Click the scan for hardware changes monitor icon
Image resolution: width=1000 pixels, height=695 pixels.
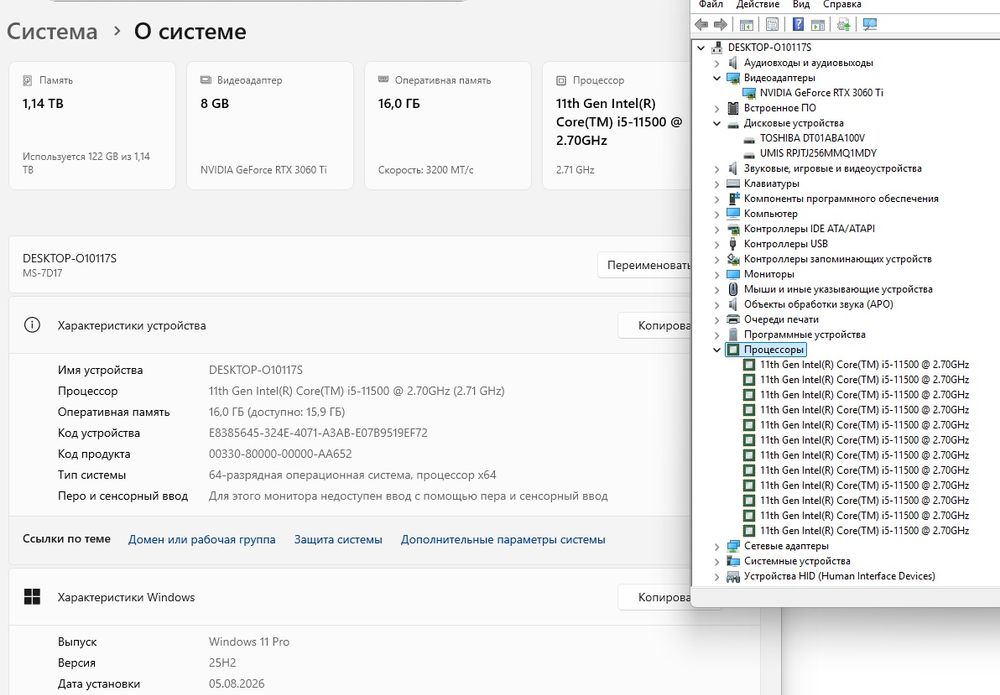[869, 24]
